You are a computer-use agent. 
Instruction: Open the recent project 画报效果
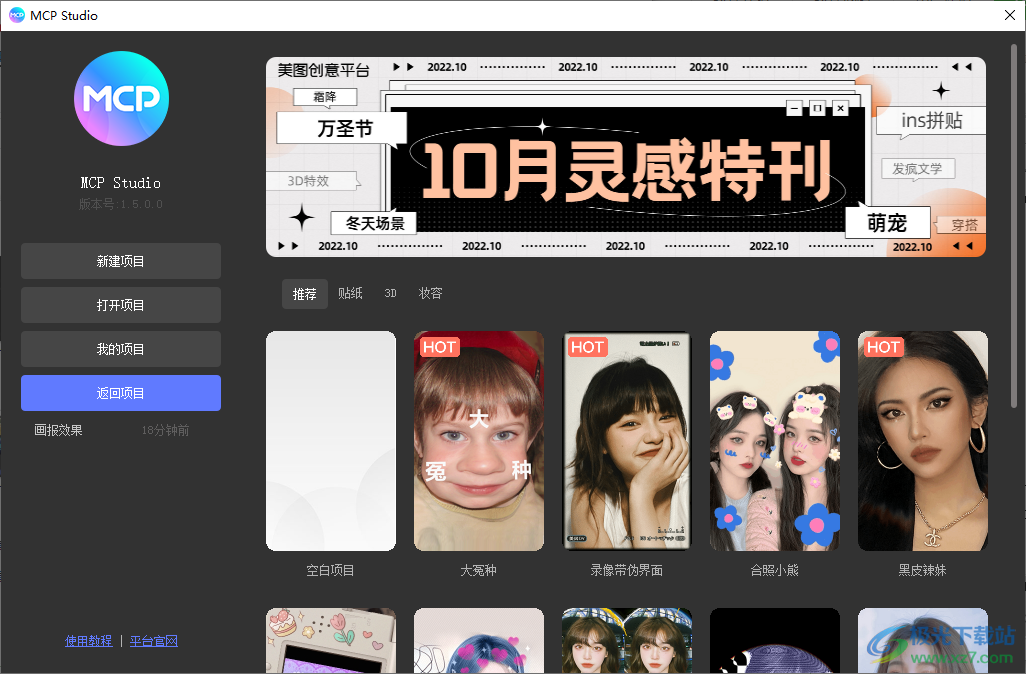[x=56, y=429]
